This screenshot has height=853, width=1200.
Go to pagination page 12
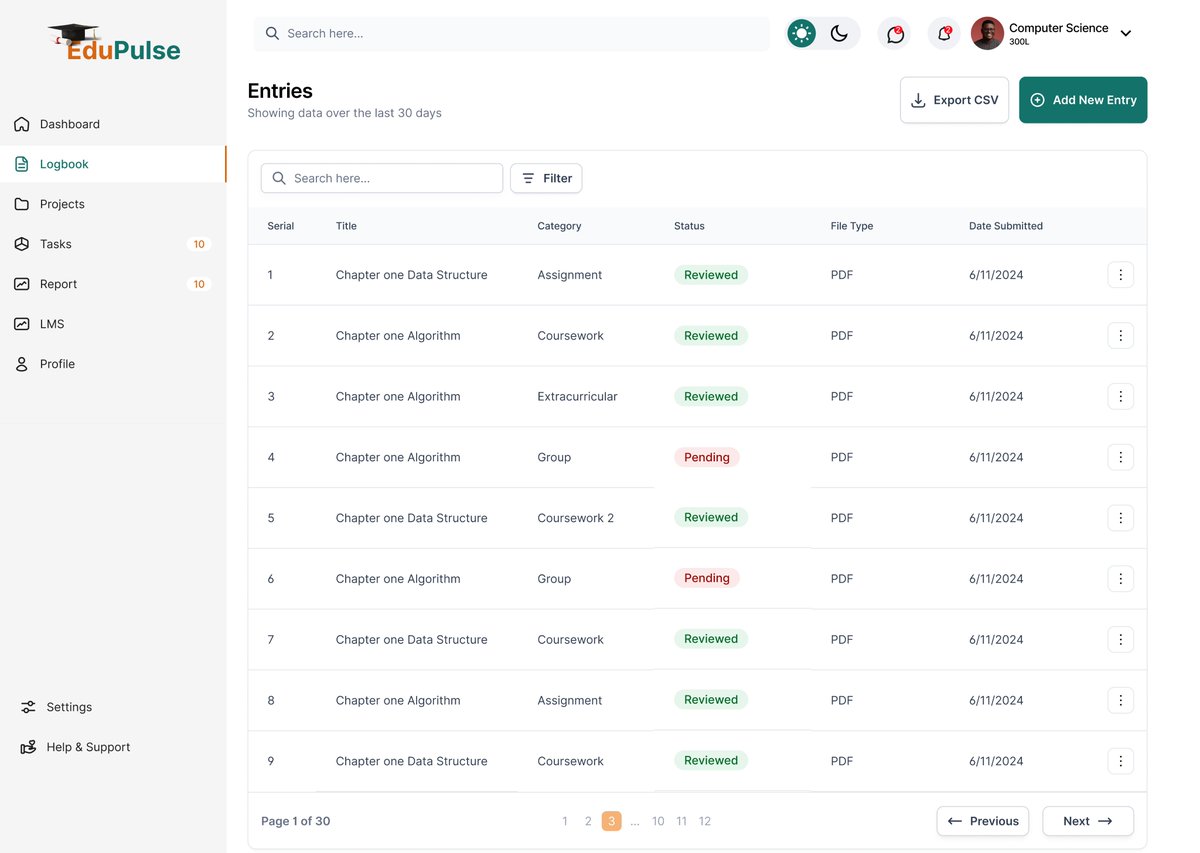[x=705, y=821]
